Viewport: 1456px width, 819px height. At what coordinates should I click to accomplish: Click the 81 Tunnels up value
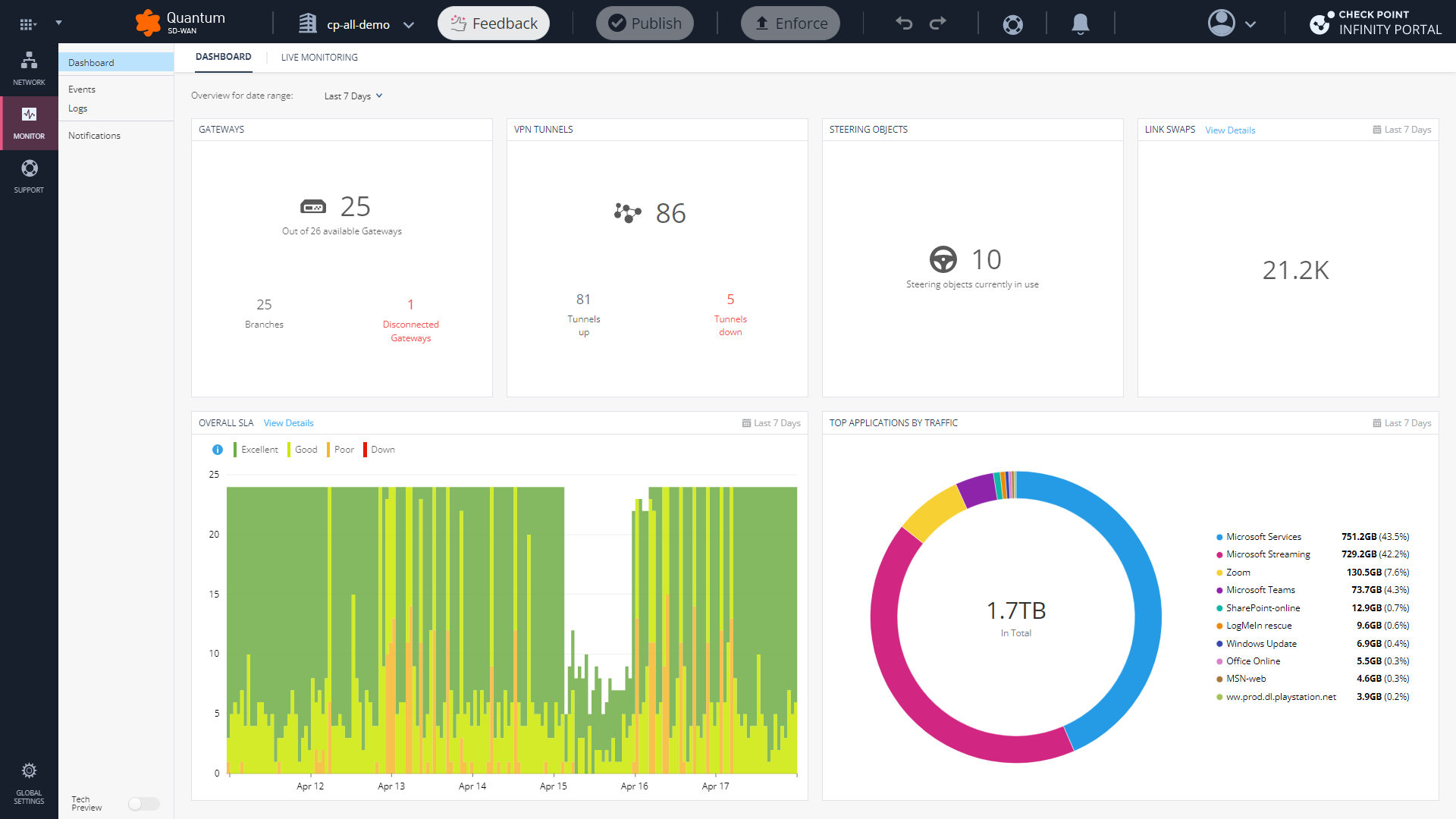pos(583,300)
